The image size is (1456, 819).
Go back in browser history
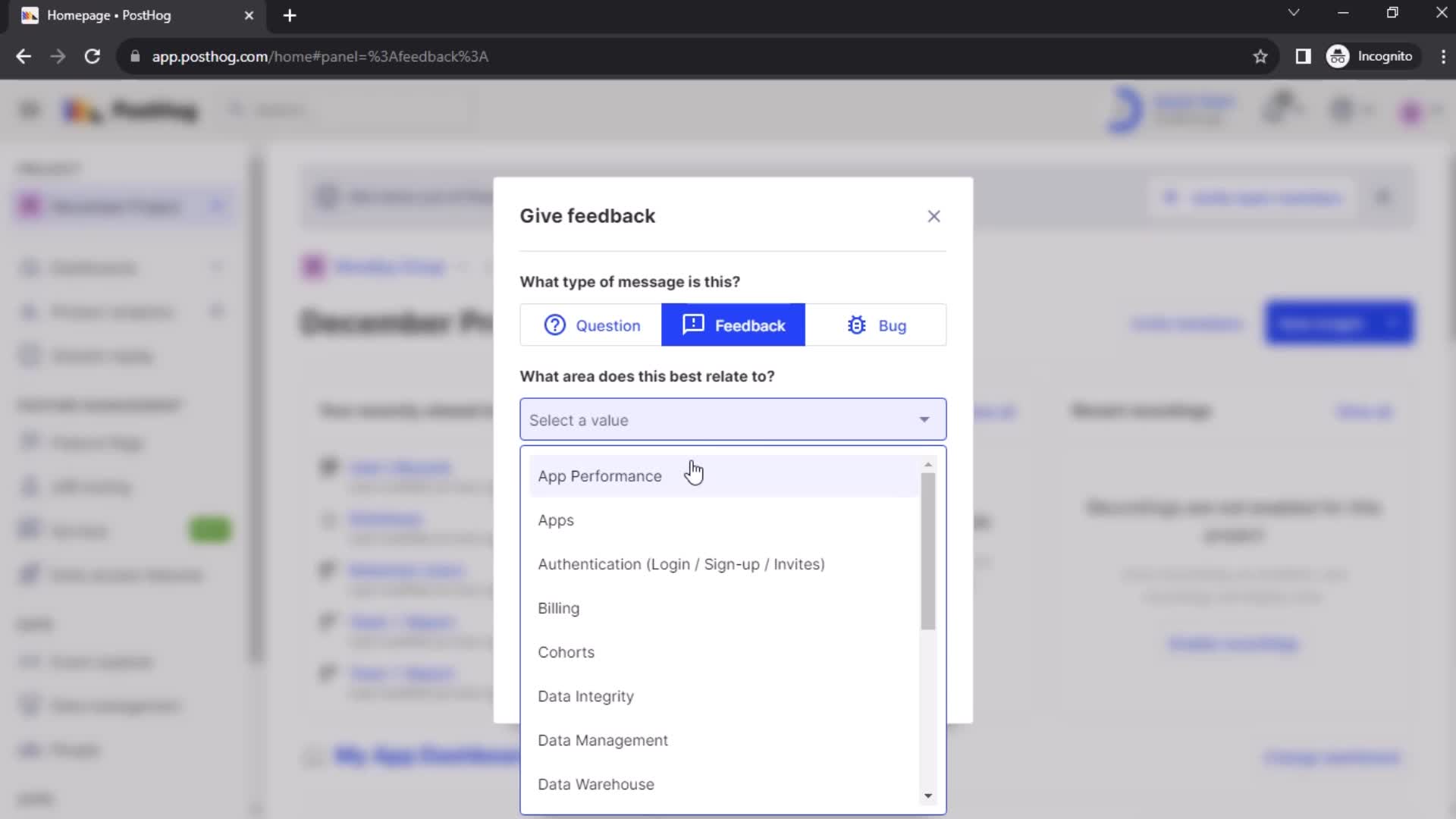point(24,56)
